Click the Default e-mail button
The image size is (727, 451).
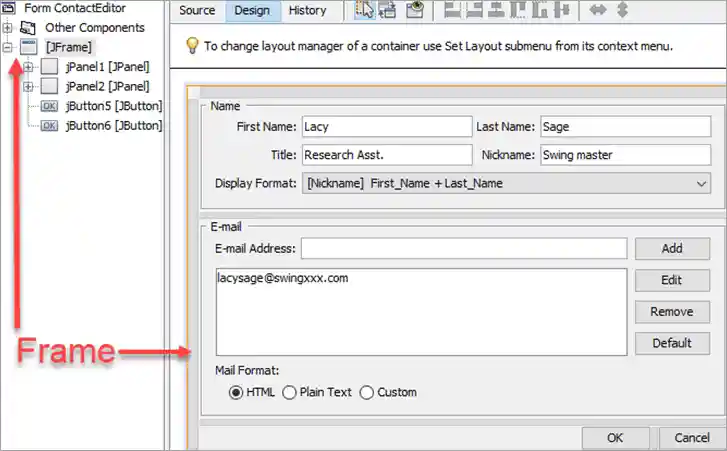(x=672, y=343)
